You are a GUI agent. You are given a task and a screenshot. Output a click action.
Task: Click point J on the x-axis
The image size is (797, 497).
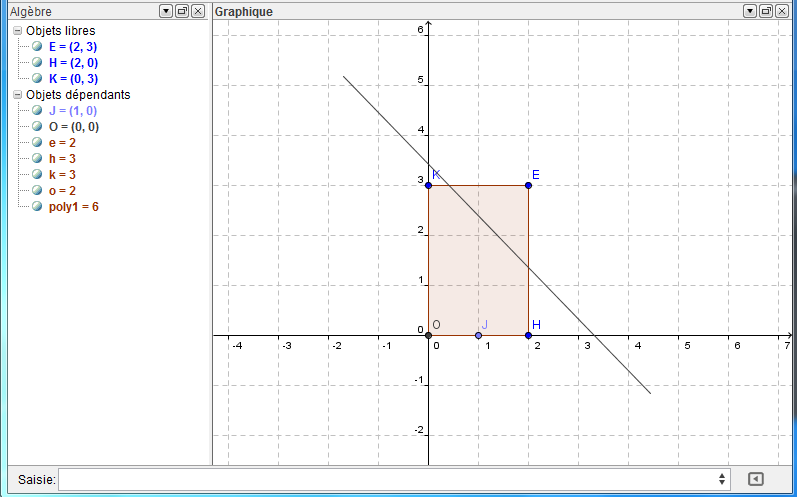pyautogui.click(x=478, y=335)
